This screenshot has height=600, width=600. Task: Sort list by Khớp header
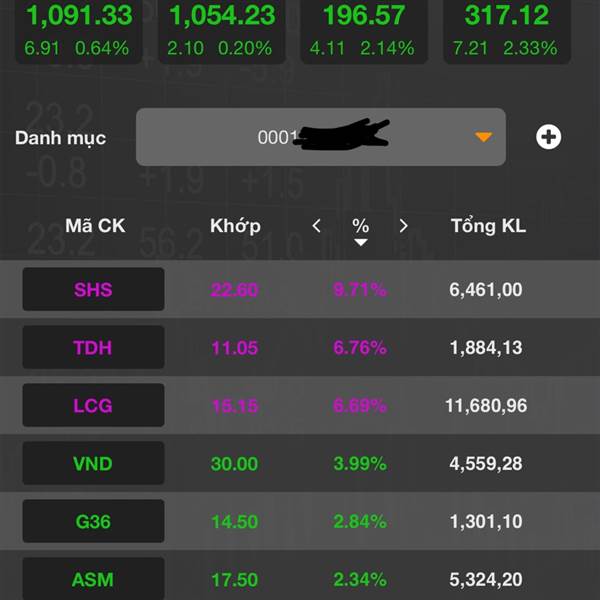(235, 226)
